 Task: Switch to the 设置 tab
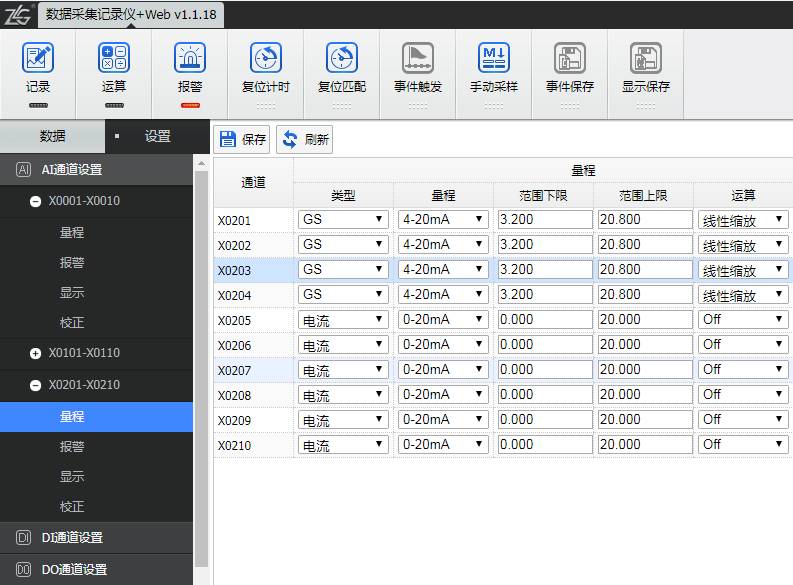coord(157,136)
